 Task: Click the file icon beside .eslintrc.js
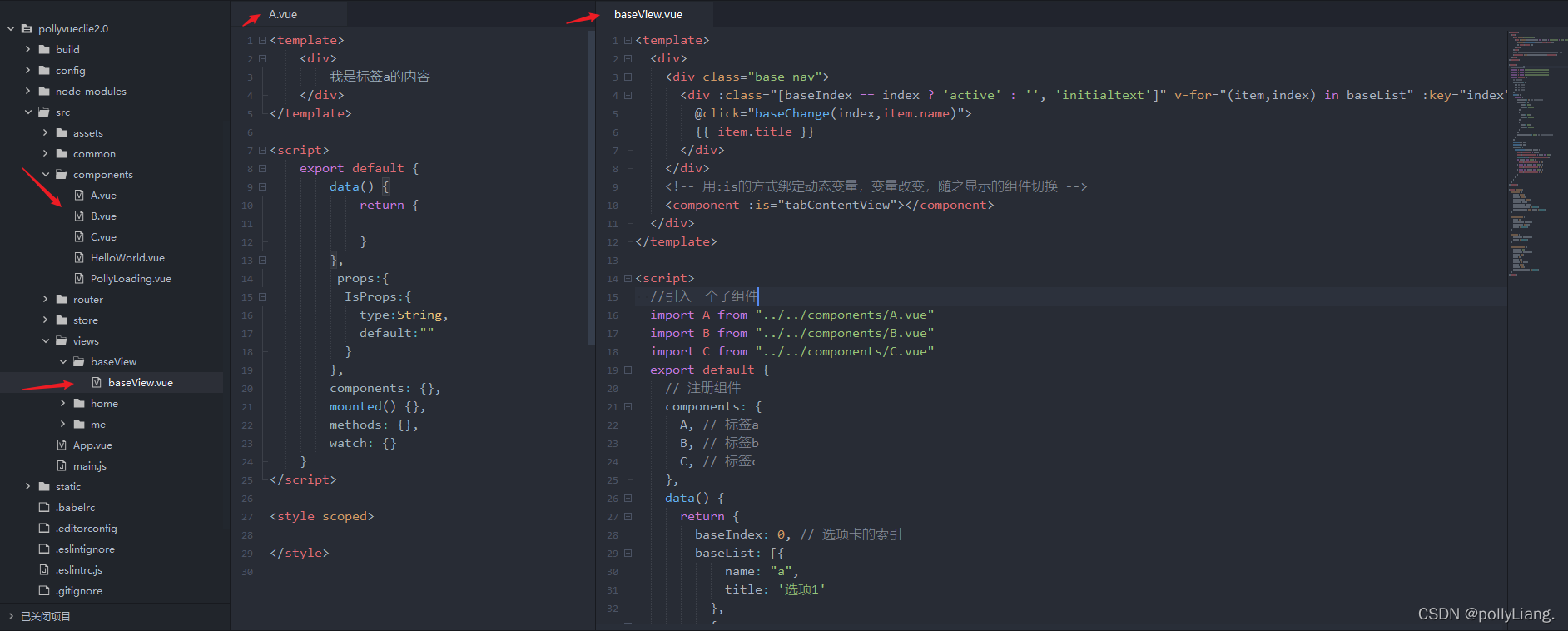pyautogui.click(x=44, y=569)
